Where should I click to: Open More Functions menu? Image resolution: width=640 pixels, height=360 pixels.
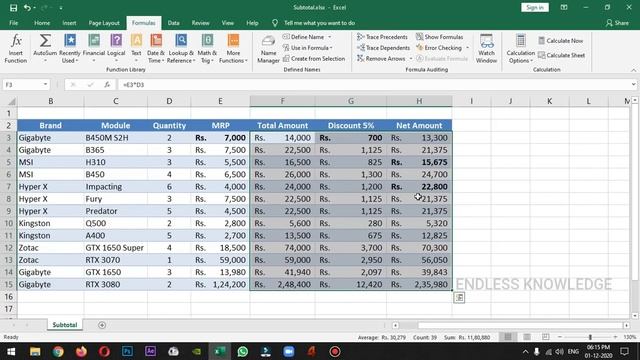(x=233, y=48)
